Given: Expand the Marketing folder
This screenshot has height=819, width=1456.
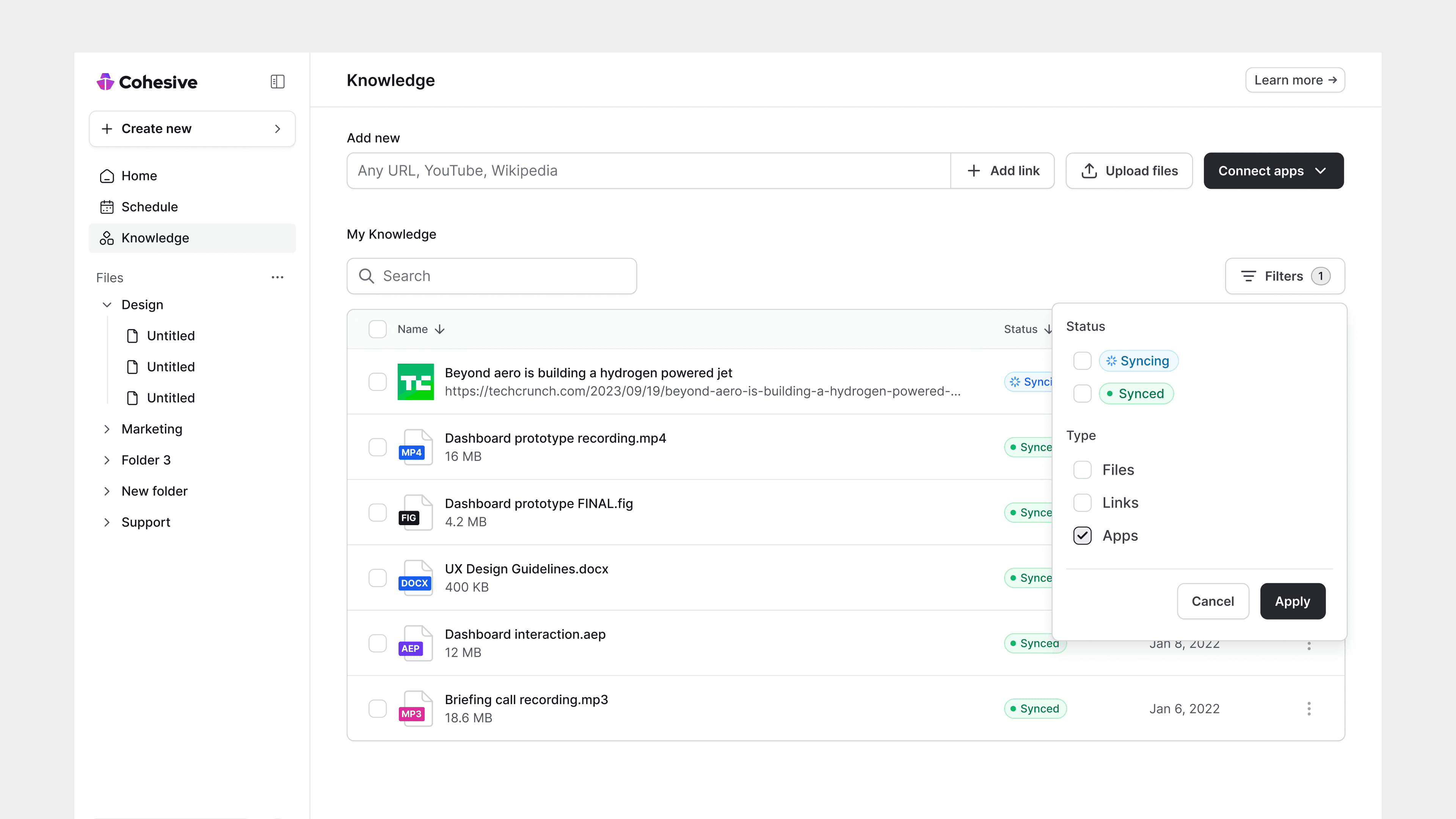Looking at the screenshot, I should (x=107, y=430).
